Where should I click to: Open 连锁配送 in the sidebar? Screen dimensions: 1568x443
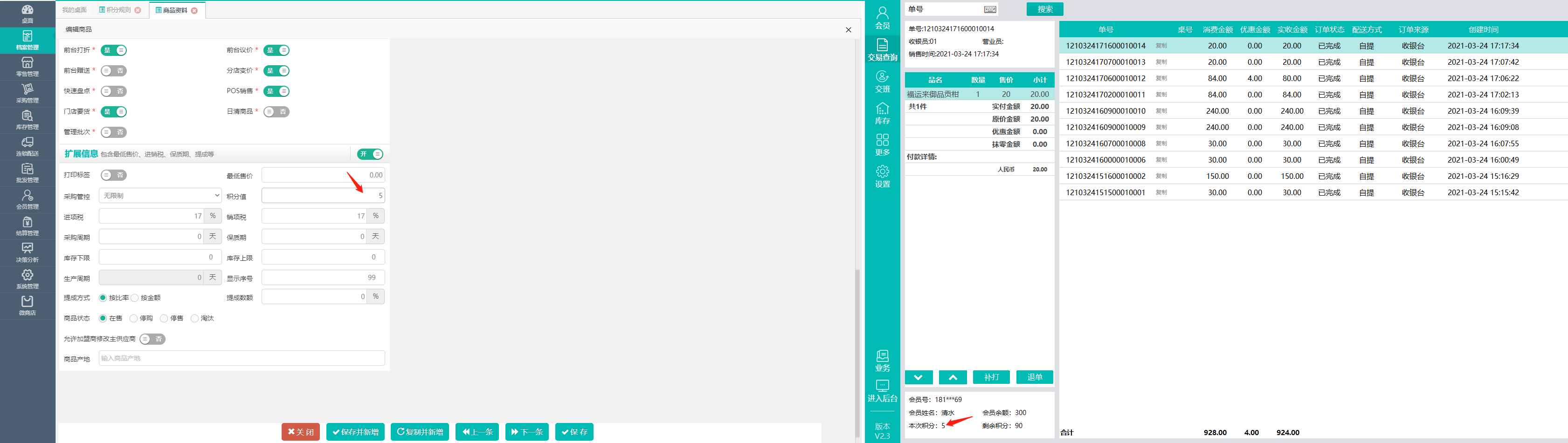coord(28,147)
